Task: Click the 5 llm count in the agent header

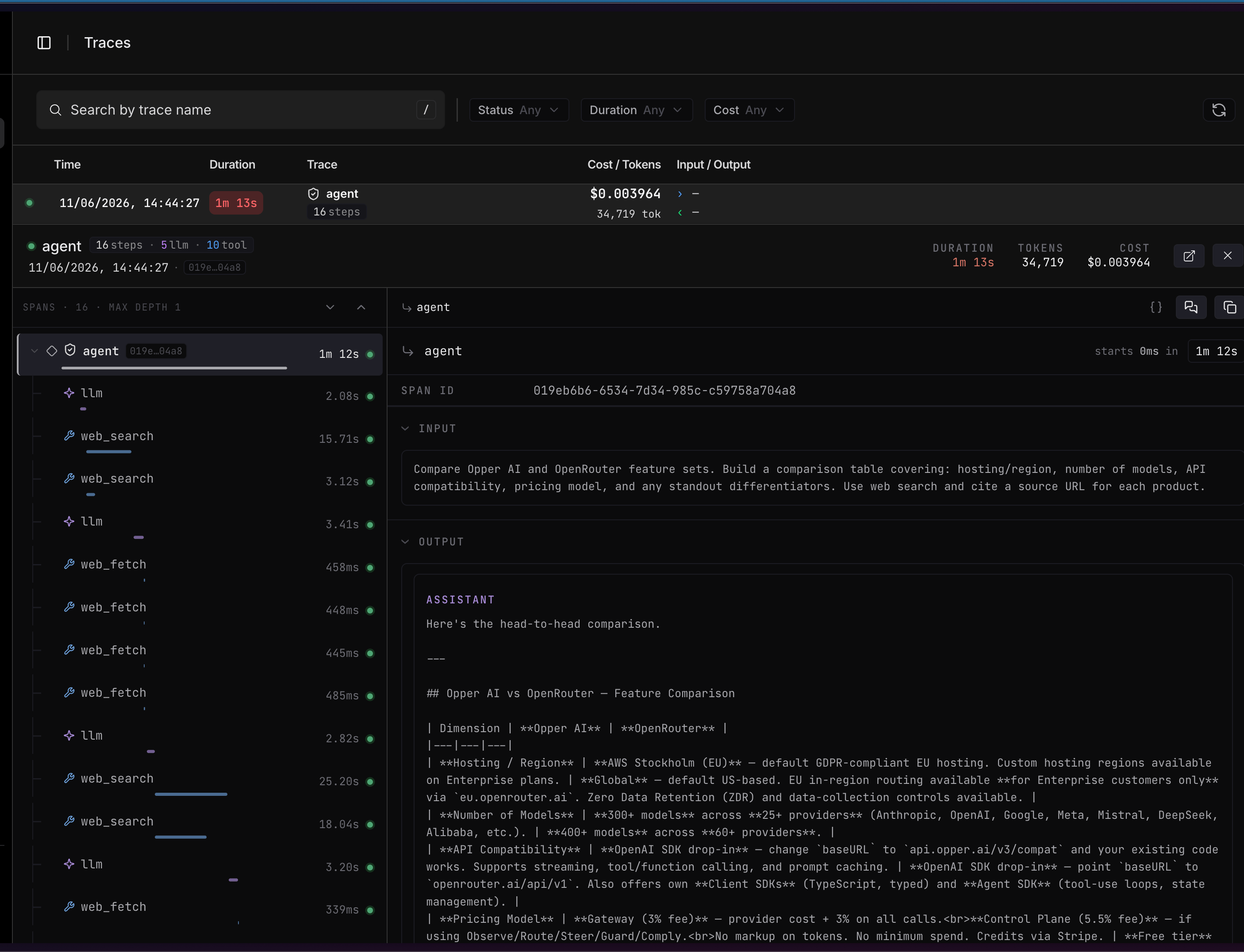Action: point(175,245)
